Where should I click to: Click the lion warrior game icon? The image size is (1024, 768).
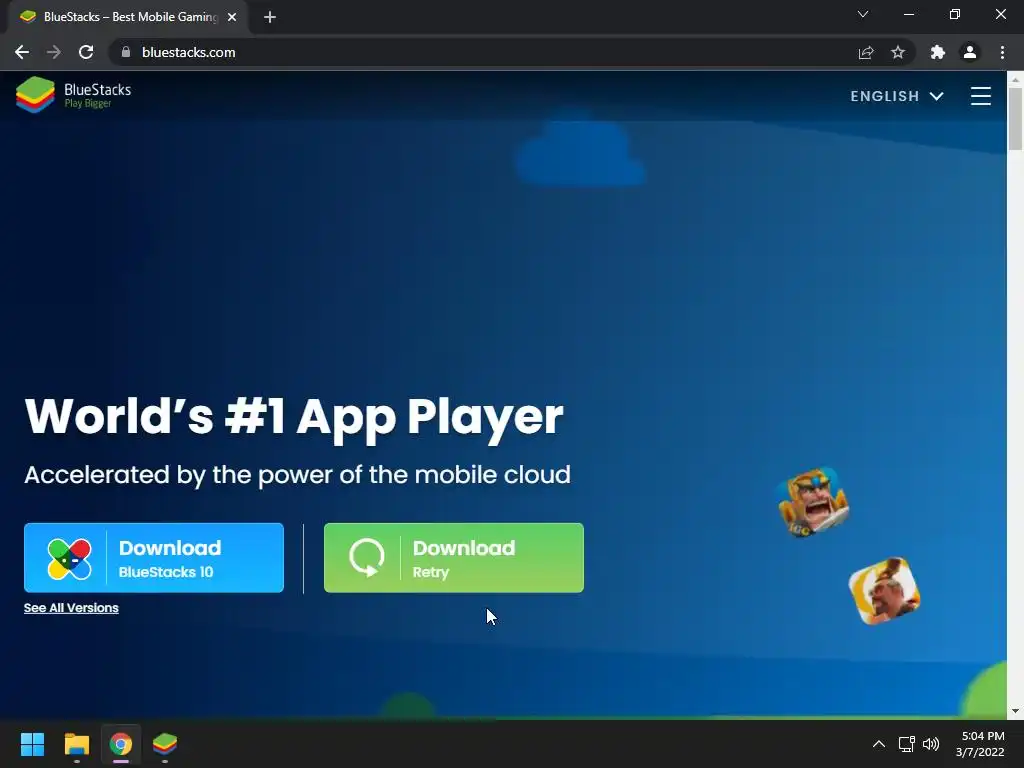813,502
